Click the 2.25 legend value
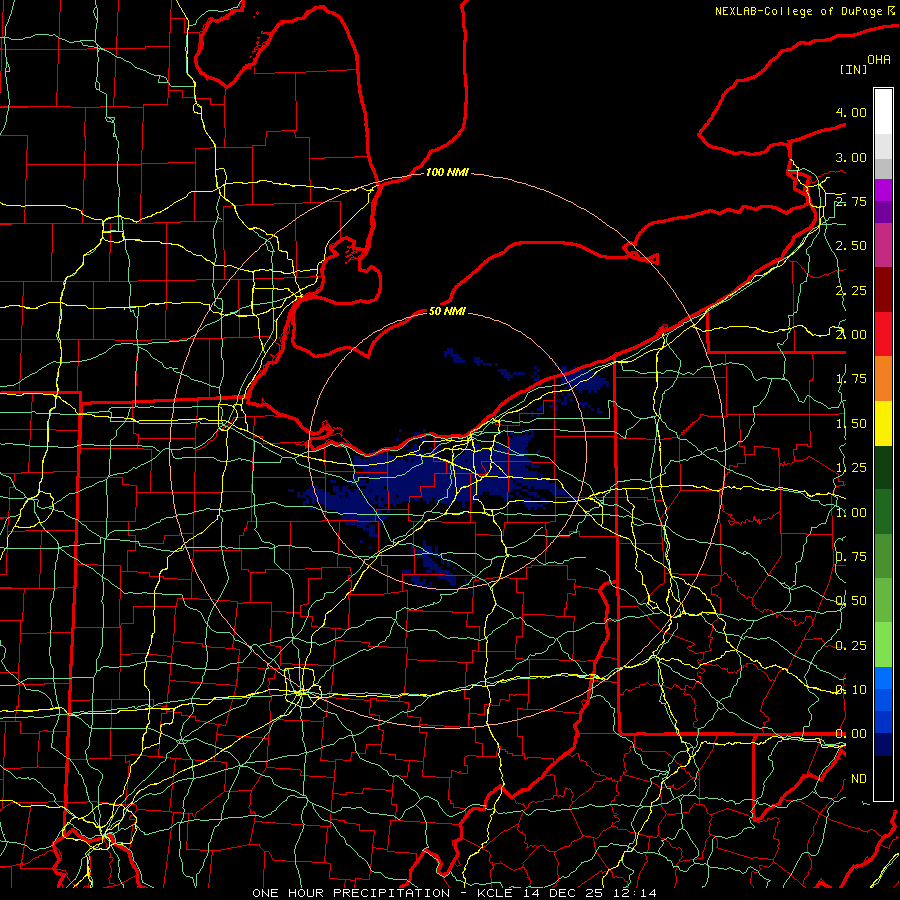The width and height of the screenshot is (900, 900). click(x=851, y=290)
